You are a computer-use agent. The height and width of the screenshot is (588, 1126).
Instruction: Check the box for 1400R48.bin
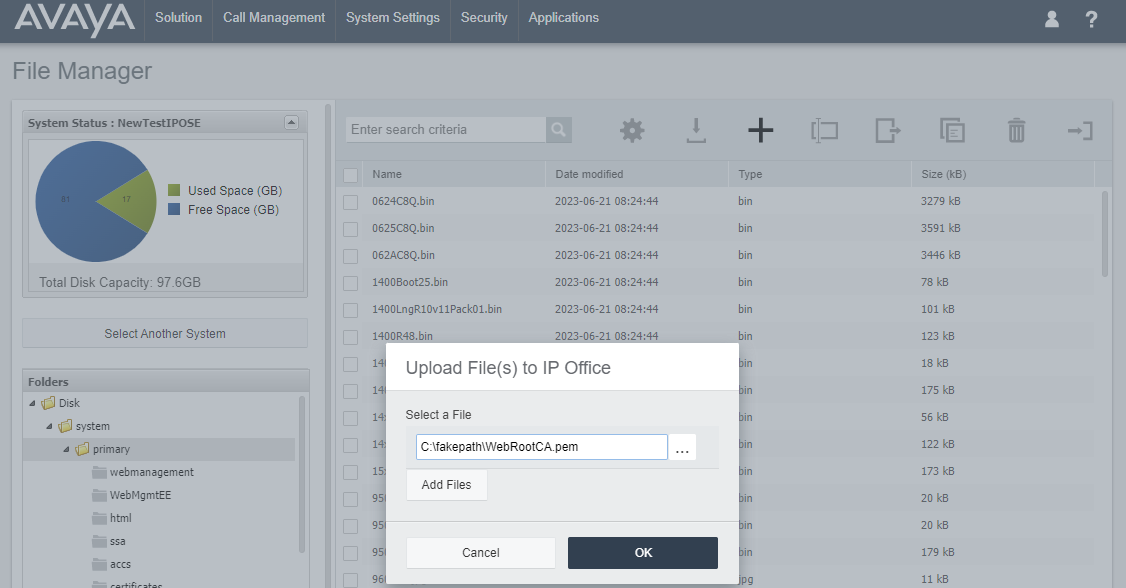[x=350, y=337]
